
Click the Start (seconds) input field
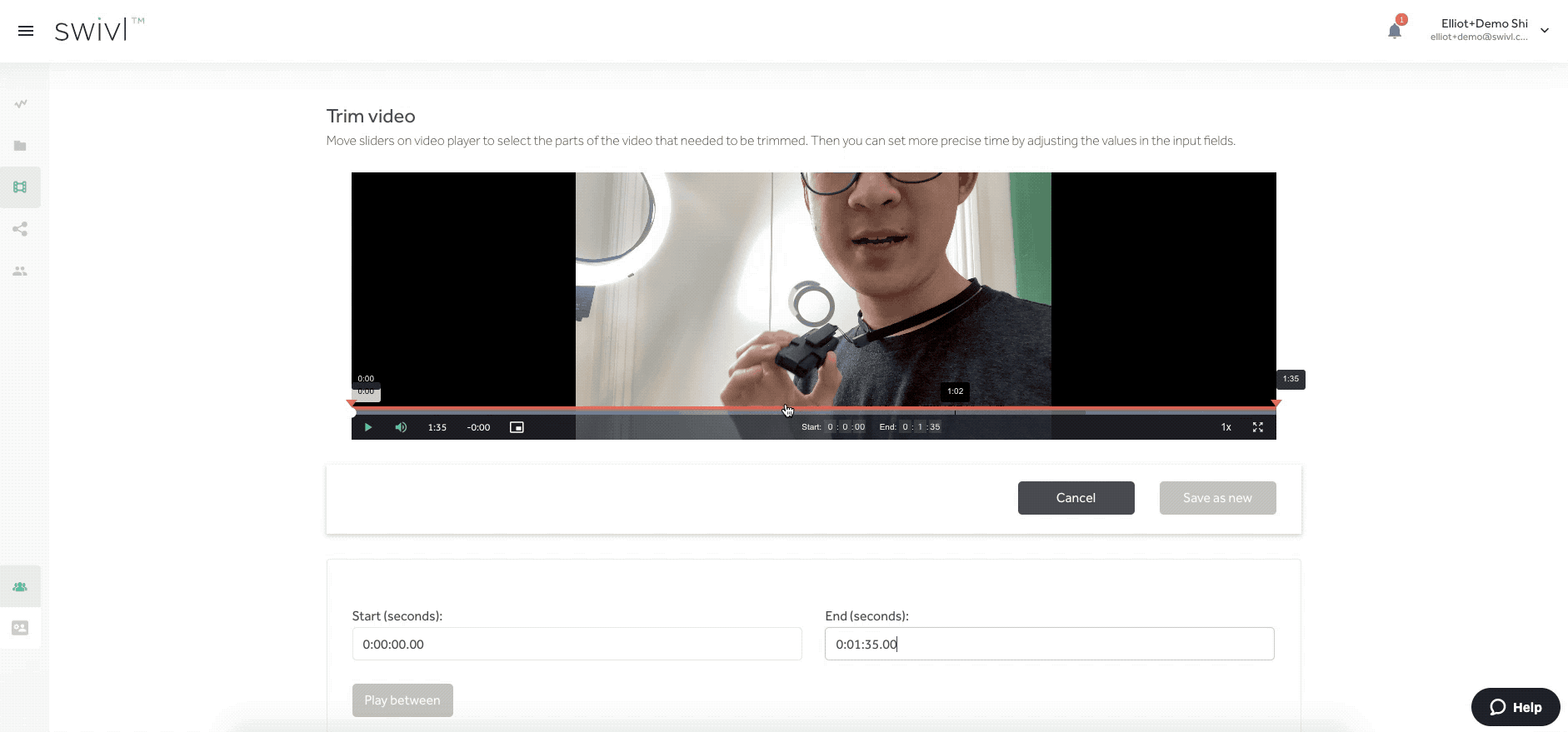(577, 644)
